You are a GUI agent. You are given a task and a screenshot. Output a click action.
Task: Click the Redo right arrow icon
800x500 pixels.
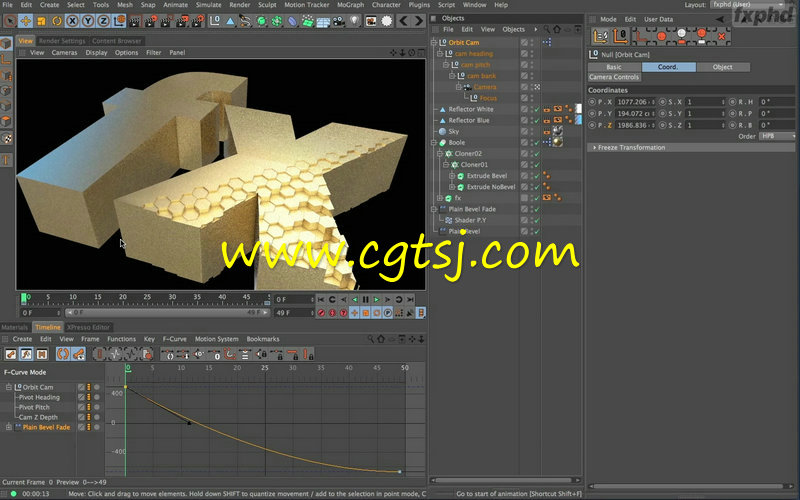click(x=419, y=21)
